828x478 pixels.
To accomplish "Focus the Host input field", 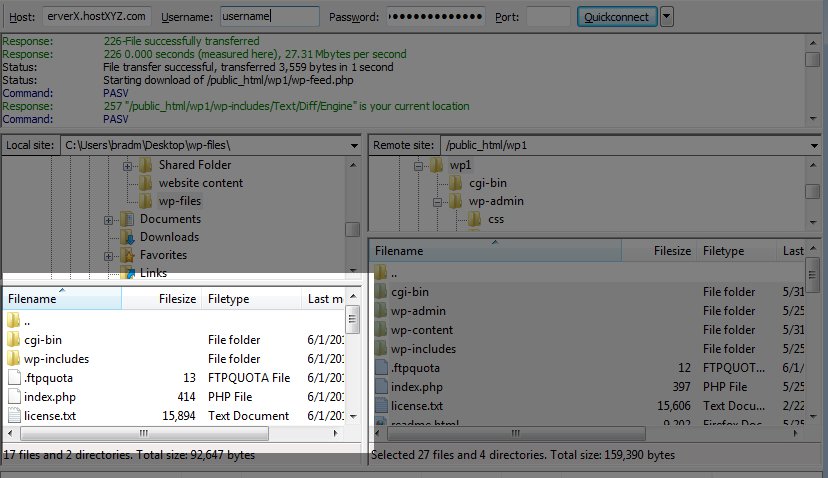I will tap(97, 16).
